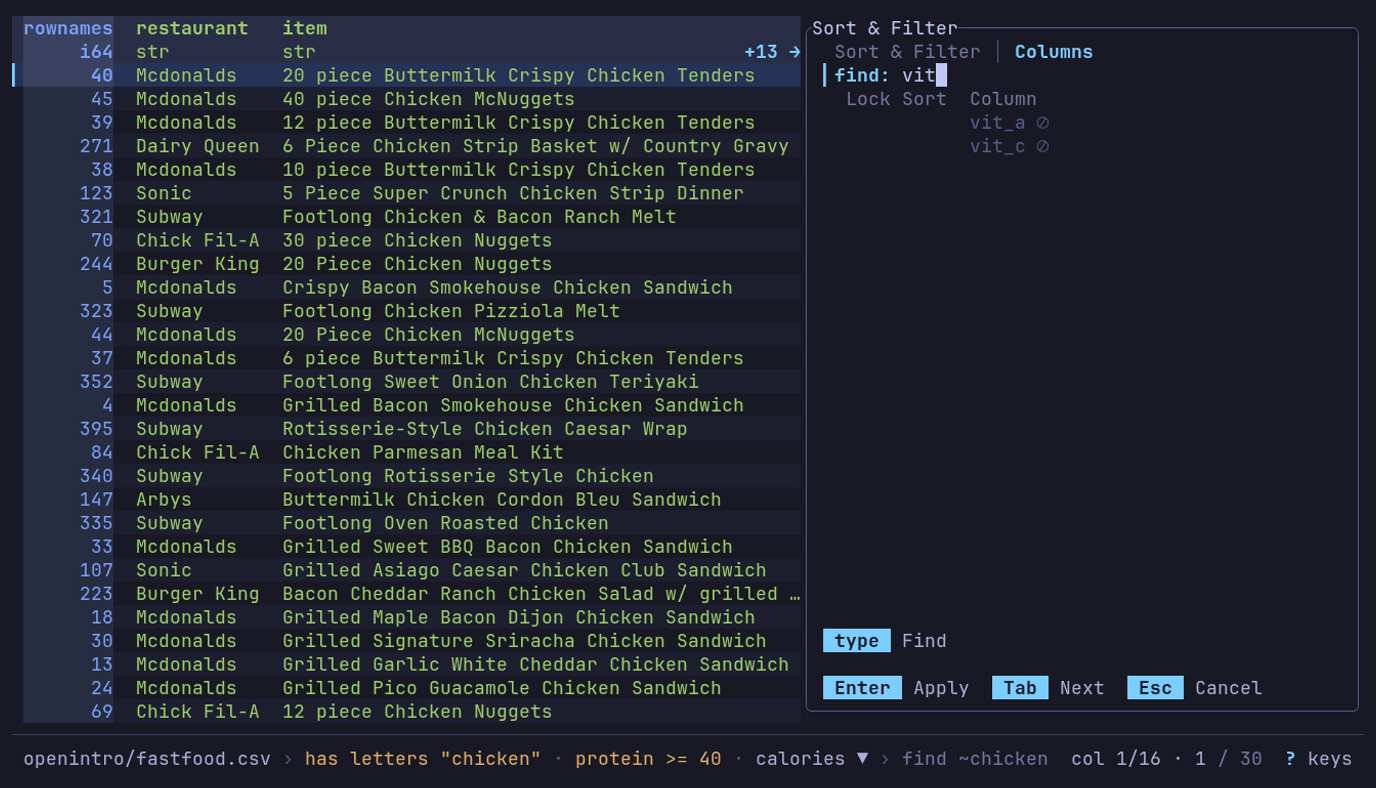Click the Tab Next button
This screenshot has width=1376, height=788.
click(1048, 688)
